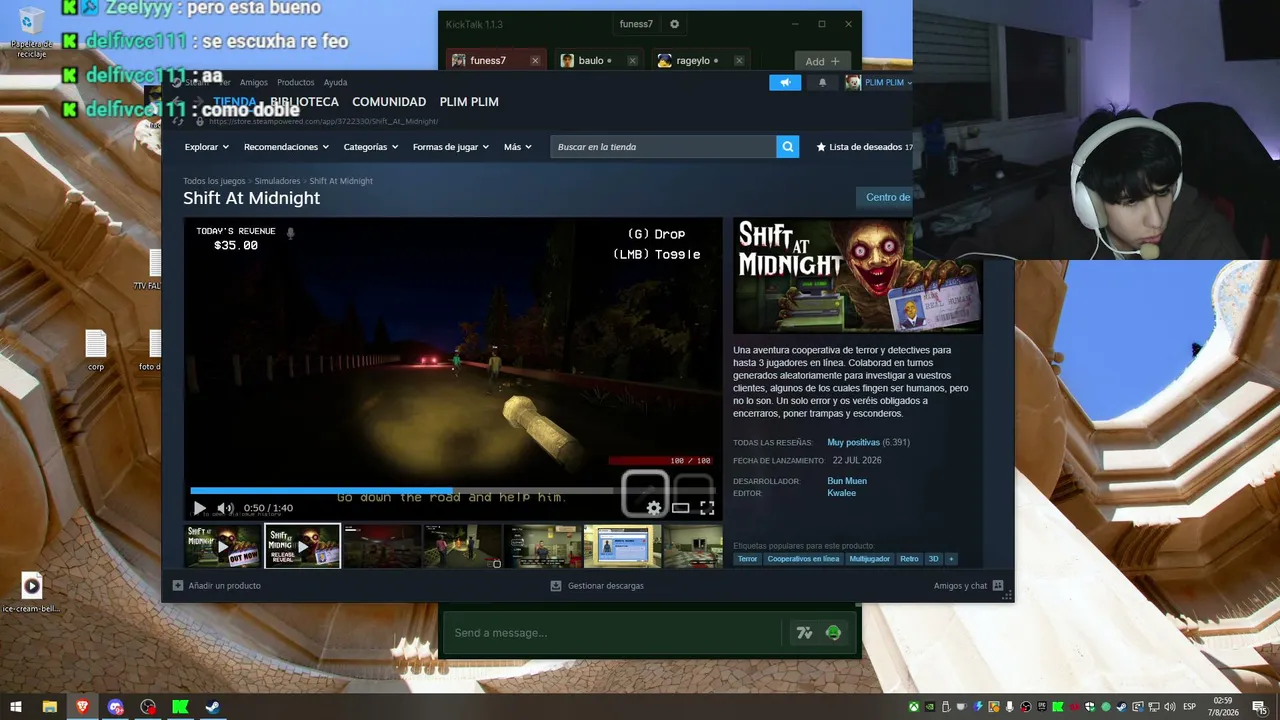Expand the Explorar dropdown
The image size is (1280, 720).
coord(207,147)
